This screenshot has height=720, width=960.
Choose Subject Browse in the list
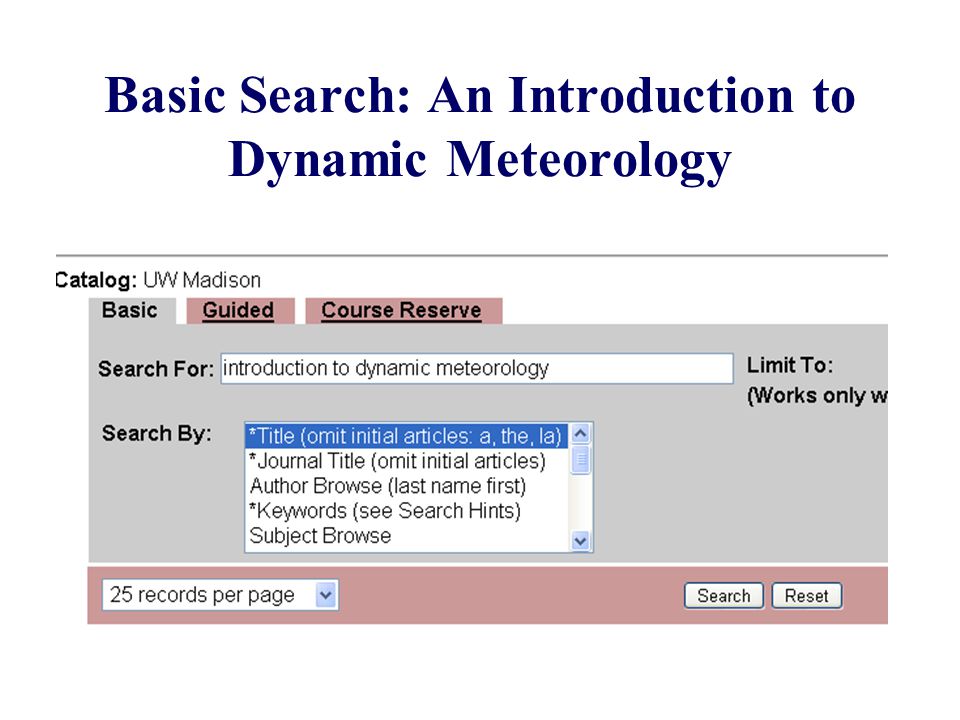[407, 536]
